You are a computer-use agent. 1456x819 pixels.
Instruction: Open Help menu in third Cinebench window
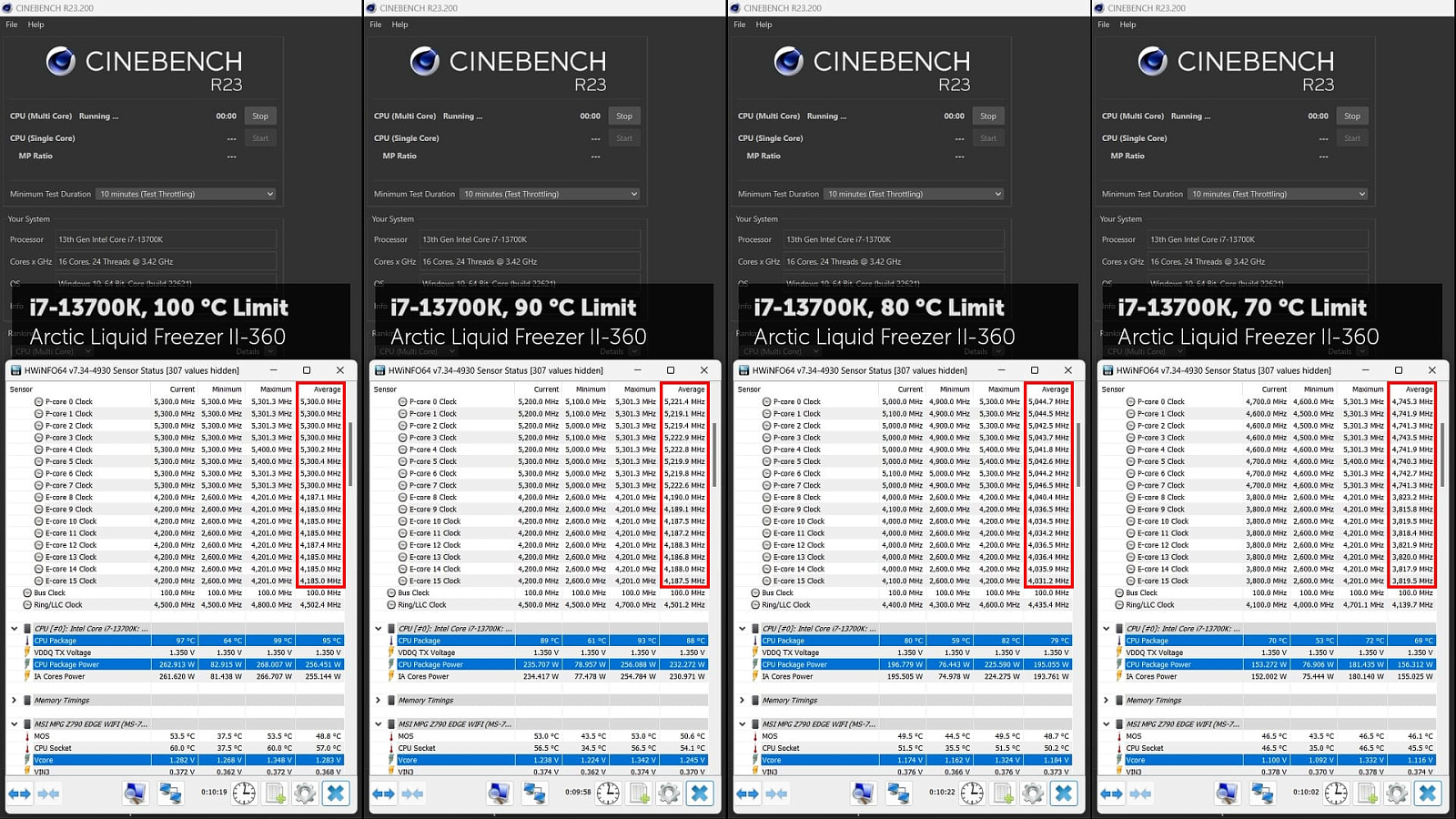coord(763,25)
